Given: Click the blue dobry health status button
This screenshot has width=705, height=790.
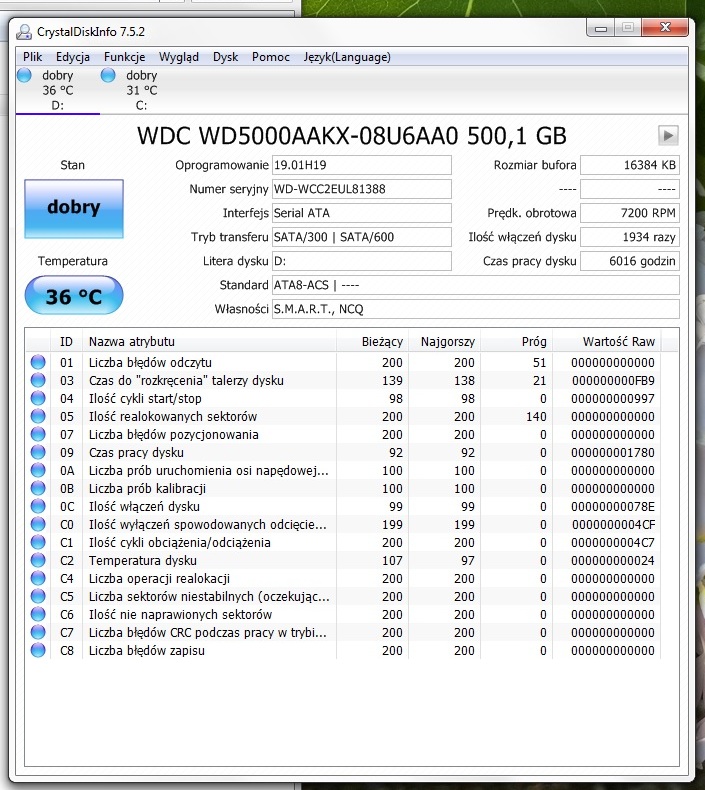Looking at the screenshot, I should (x=74, y=209).
